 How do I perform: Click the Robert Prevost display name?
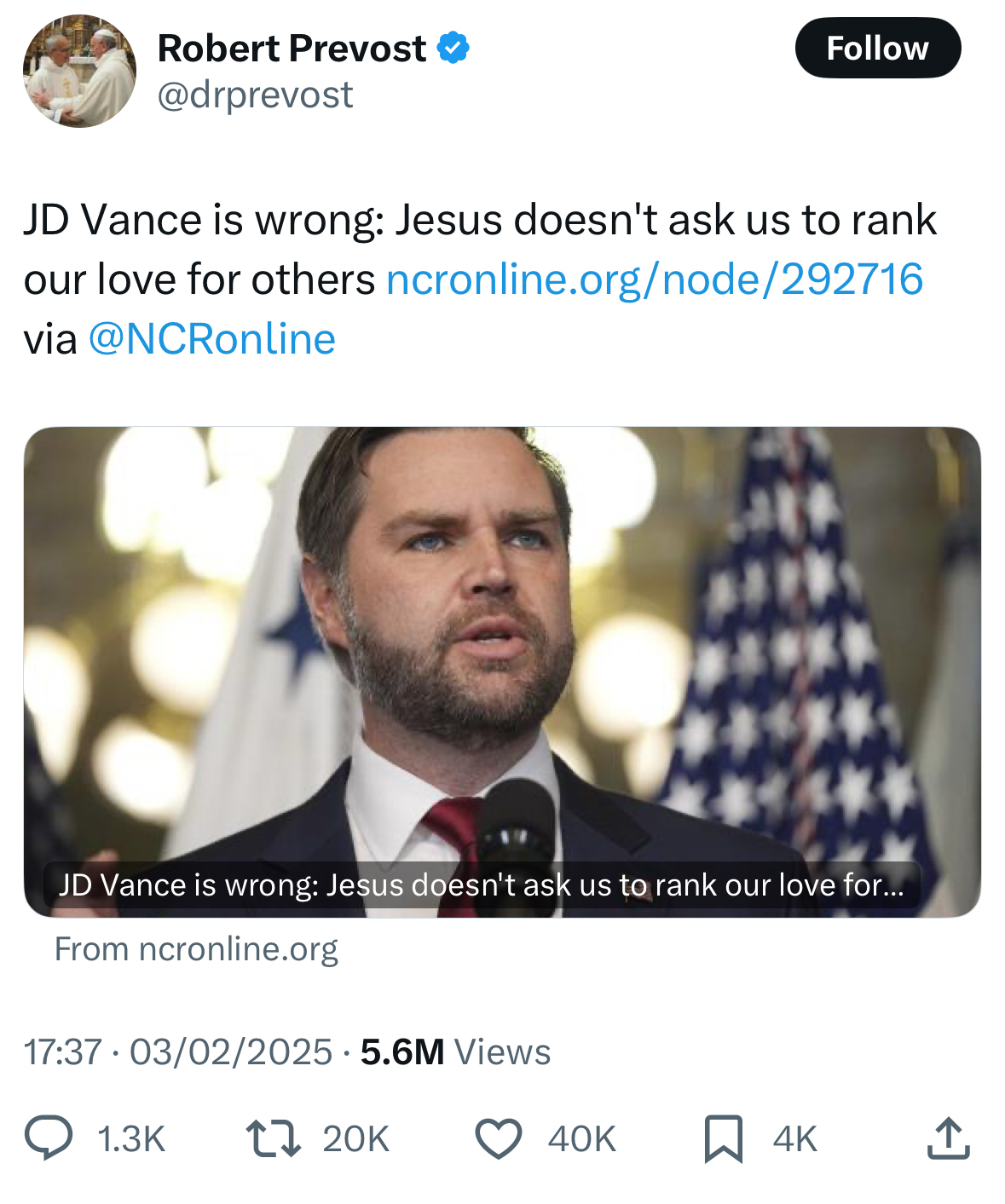point(292,49)
